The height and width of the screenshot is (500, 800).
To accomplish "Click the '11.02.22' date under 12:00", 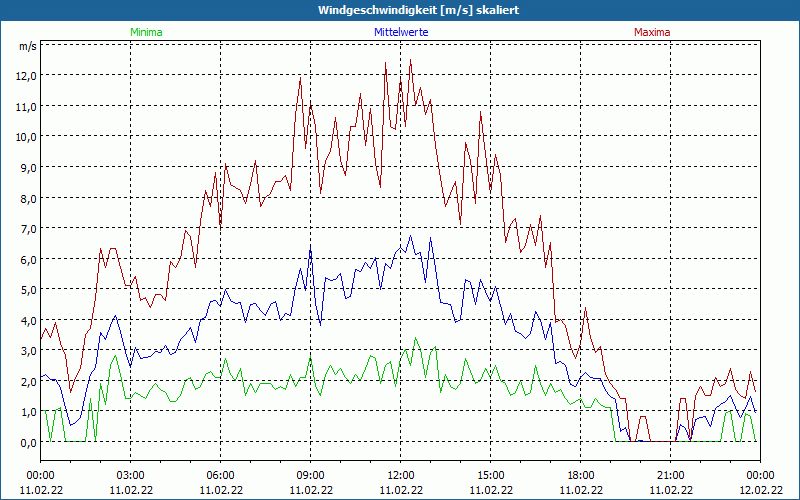I will [x=401, y=490].
